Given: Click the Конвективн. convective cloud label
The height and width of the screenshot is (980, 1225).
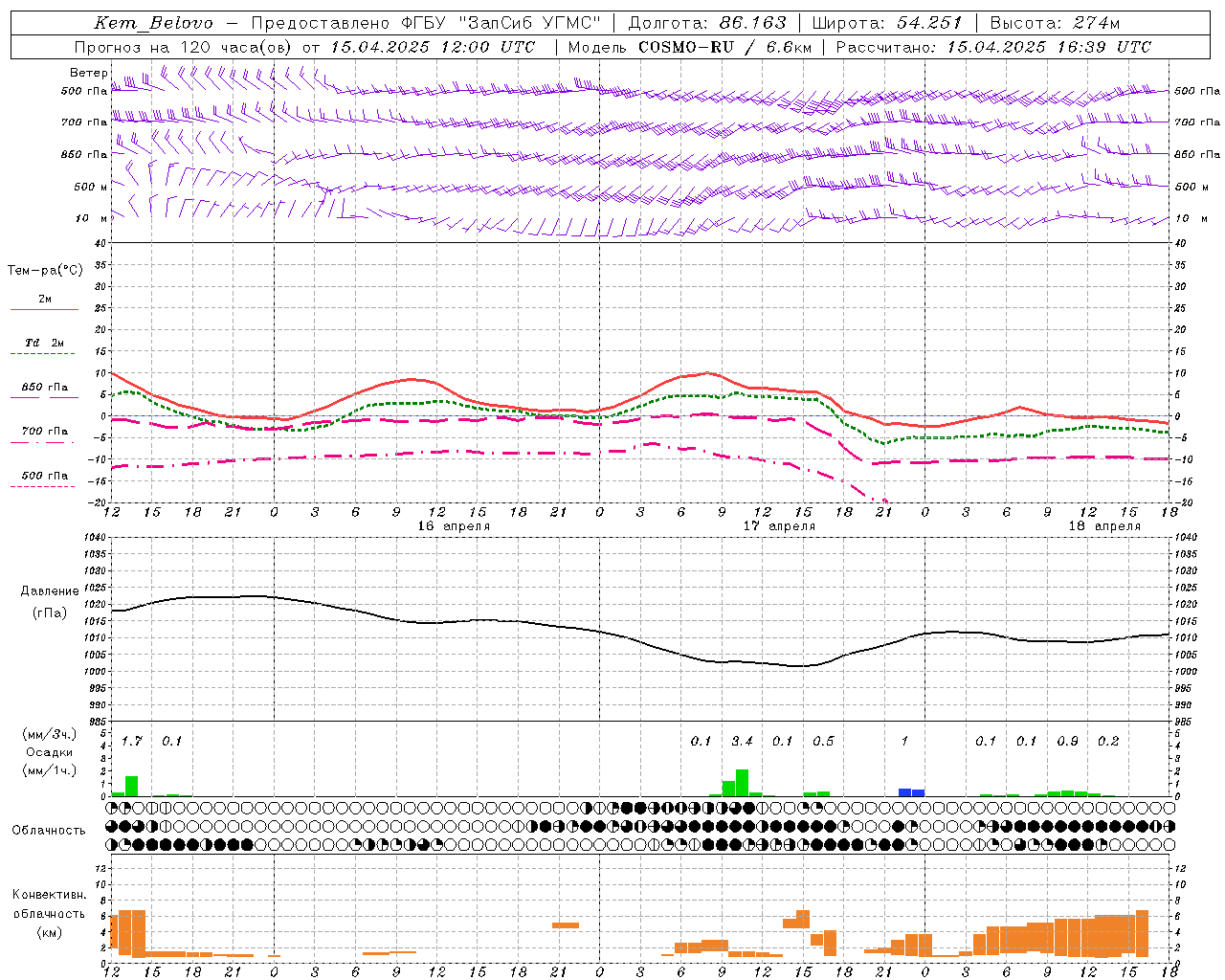Looking at the screenshot, I should 50,895.
